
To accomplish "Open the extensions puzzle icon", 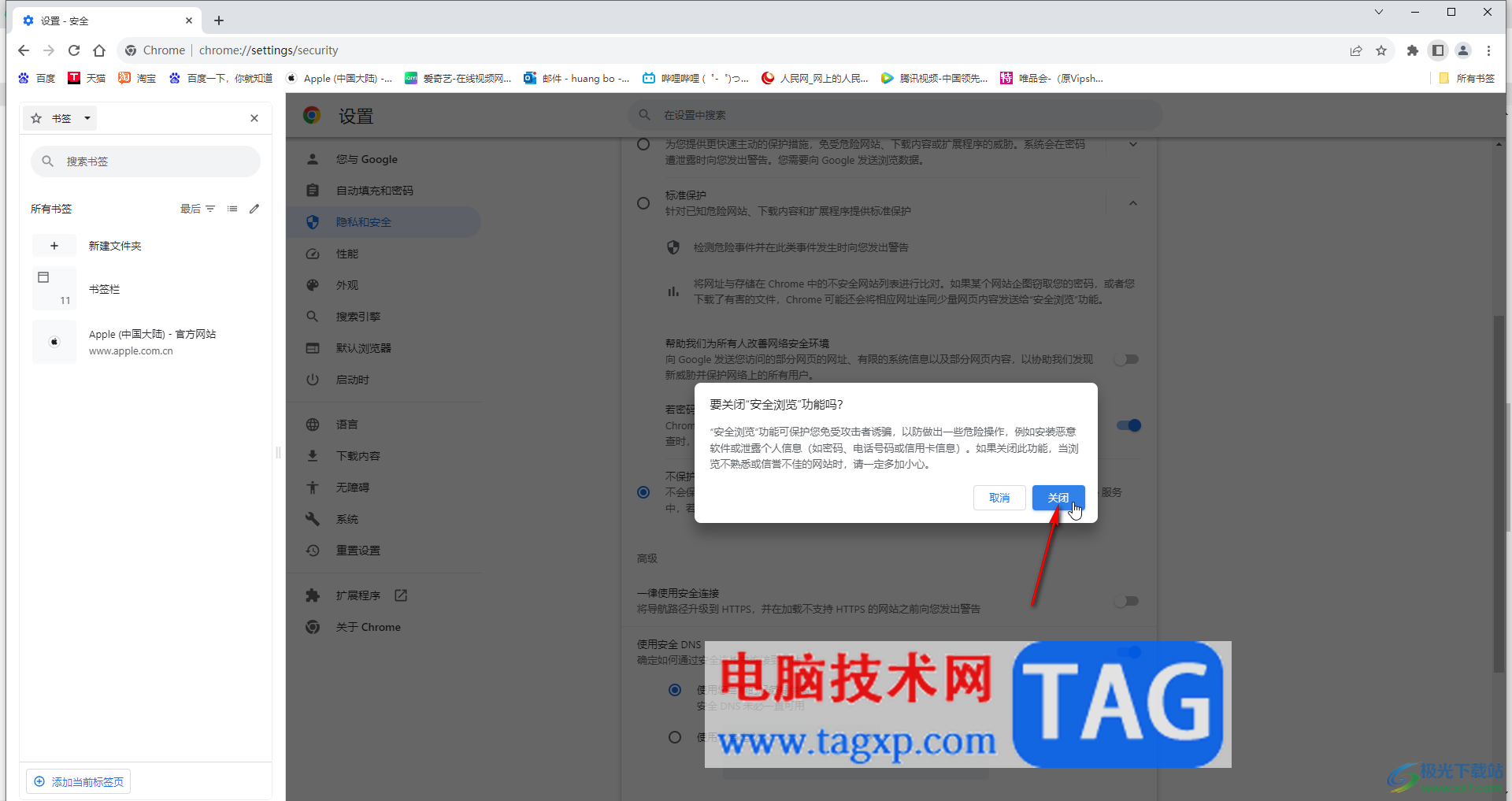I will pyautogui.click(x=1413, y=50).
